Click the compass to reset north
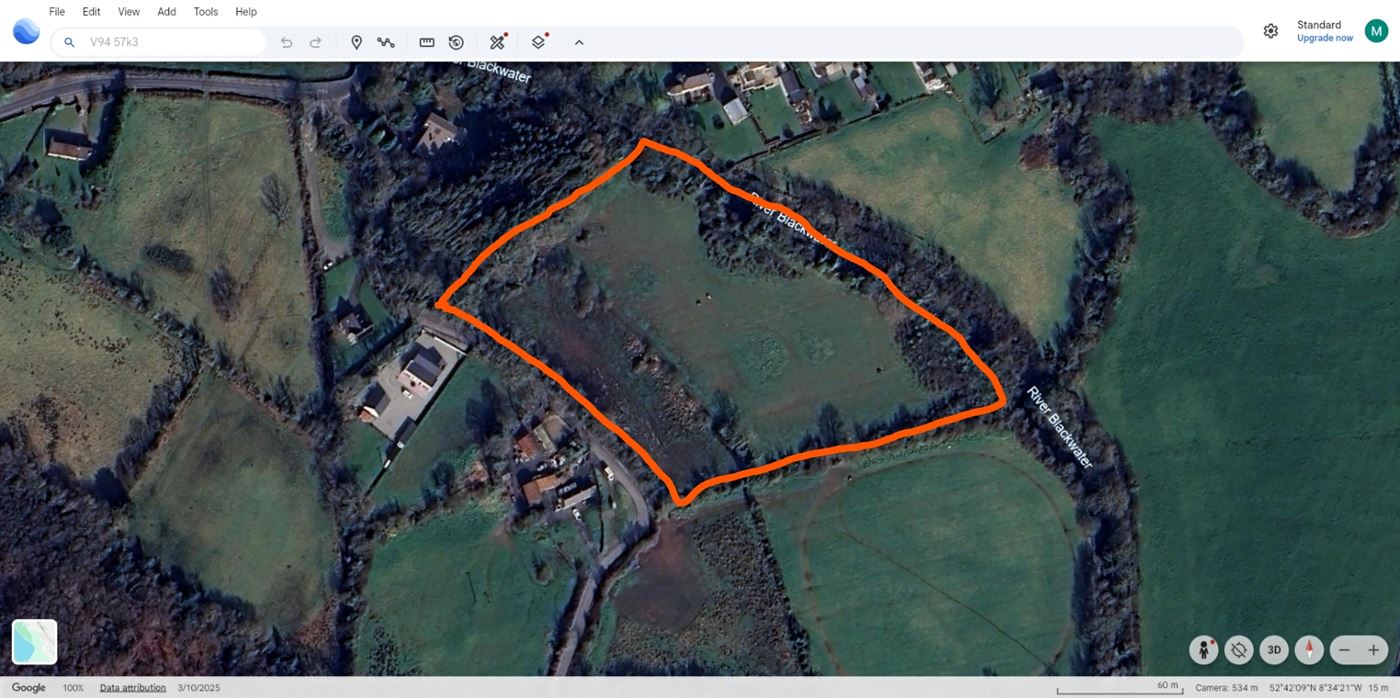This screenshot has height=698, width=1400. pyautogui.click(x=1309, y=650)
